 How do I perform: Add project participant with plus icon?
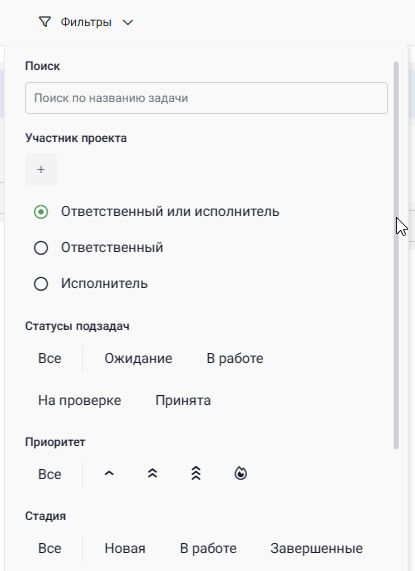[x=41, y=170]
